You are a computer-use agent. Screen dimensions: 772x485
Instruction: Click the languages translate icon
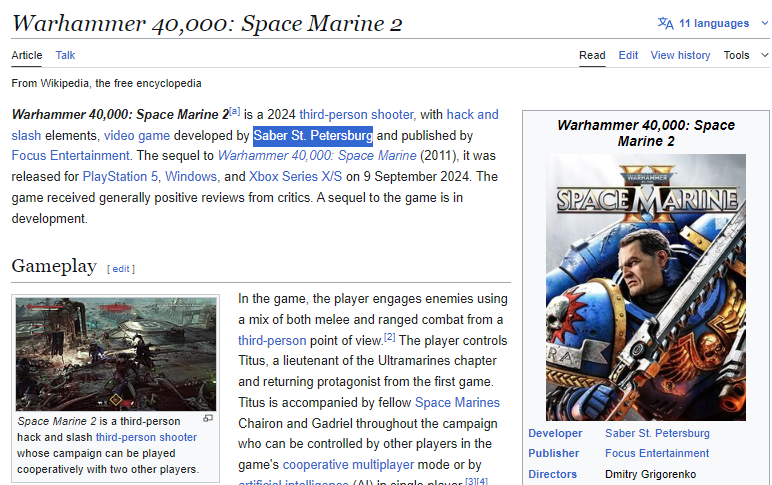pyautogui.click(x=665, y=23)
